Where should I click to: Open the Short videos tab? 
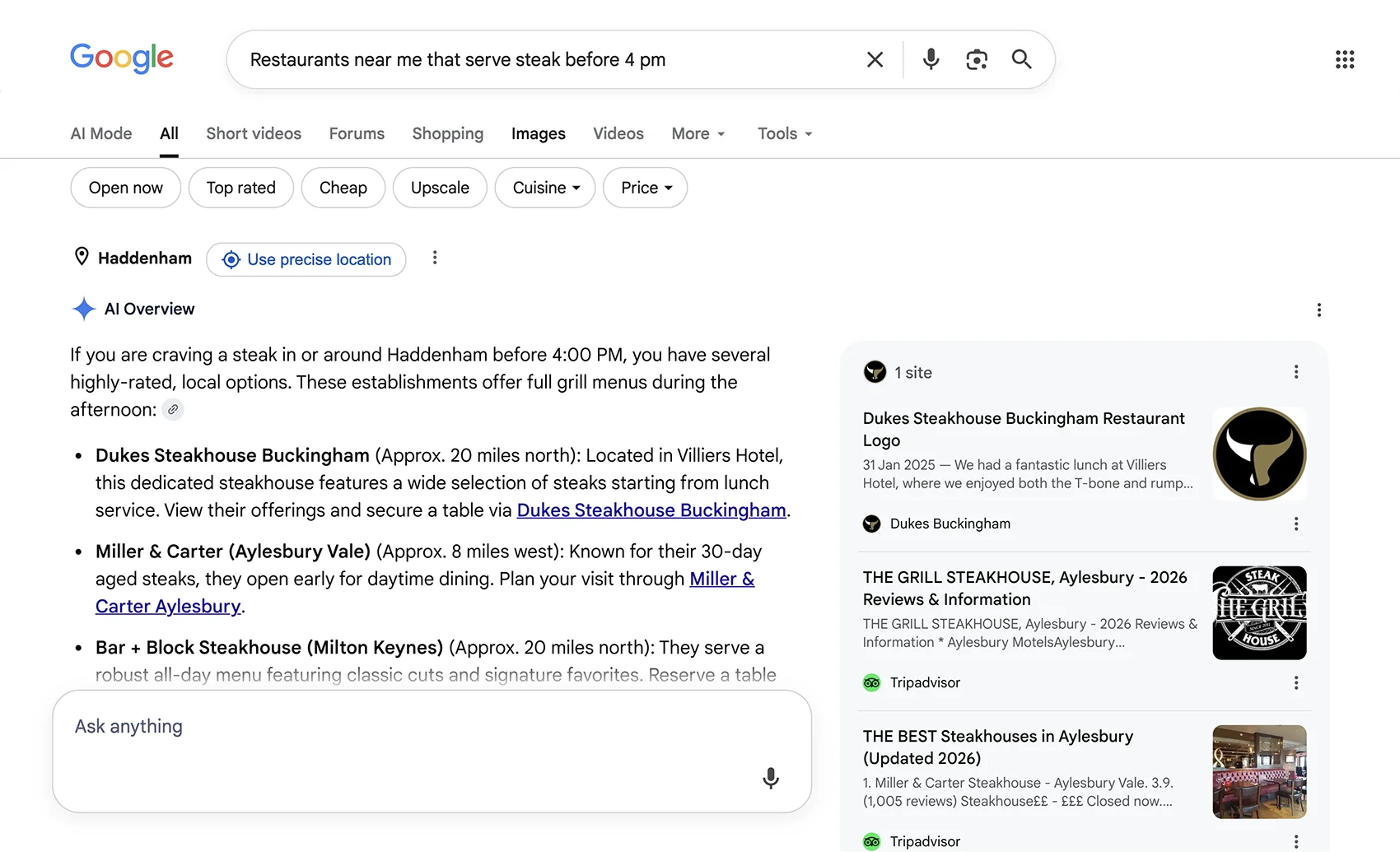(x=254, y=133)
